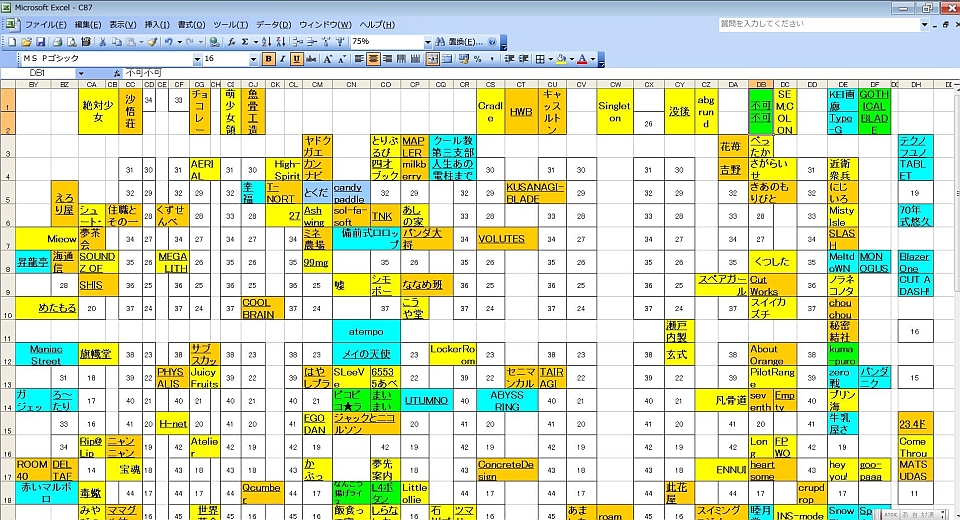960x520 pixels.
Task: Select the atempo cell
Action: tap(366, 331)
